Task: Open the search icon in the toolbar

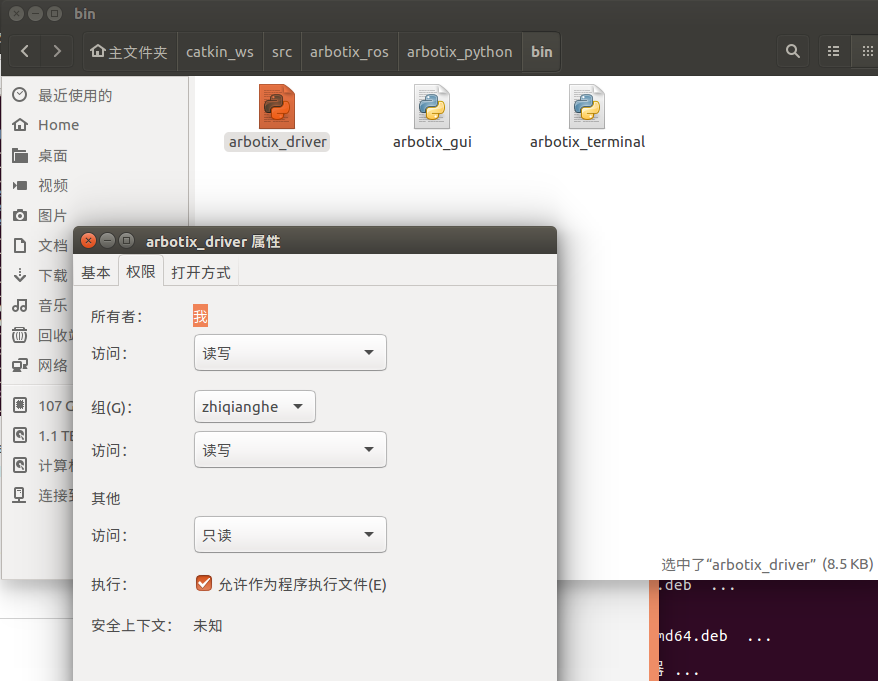Action: [792, 51]
